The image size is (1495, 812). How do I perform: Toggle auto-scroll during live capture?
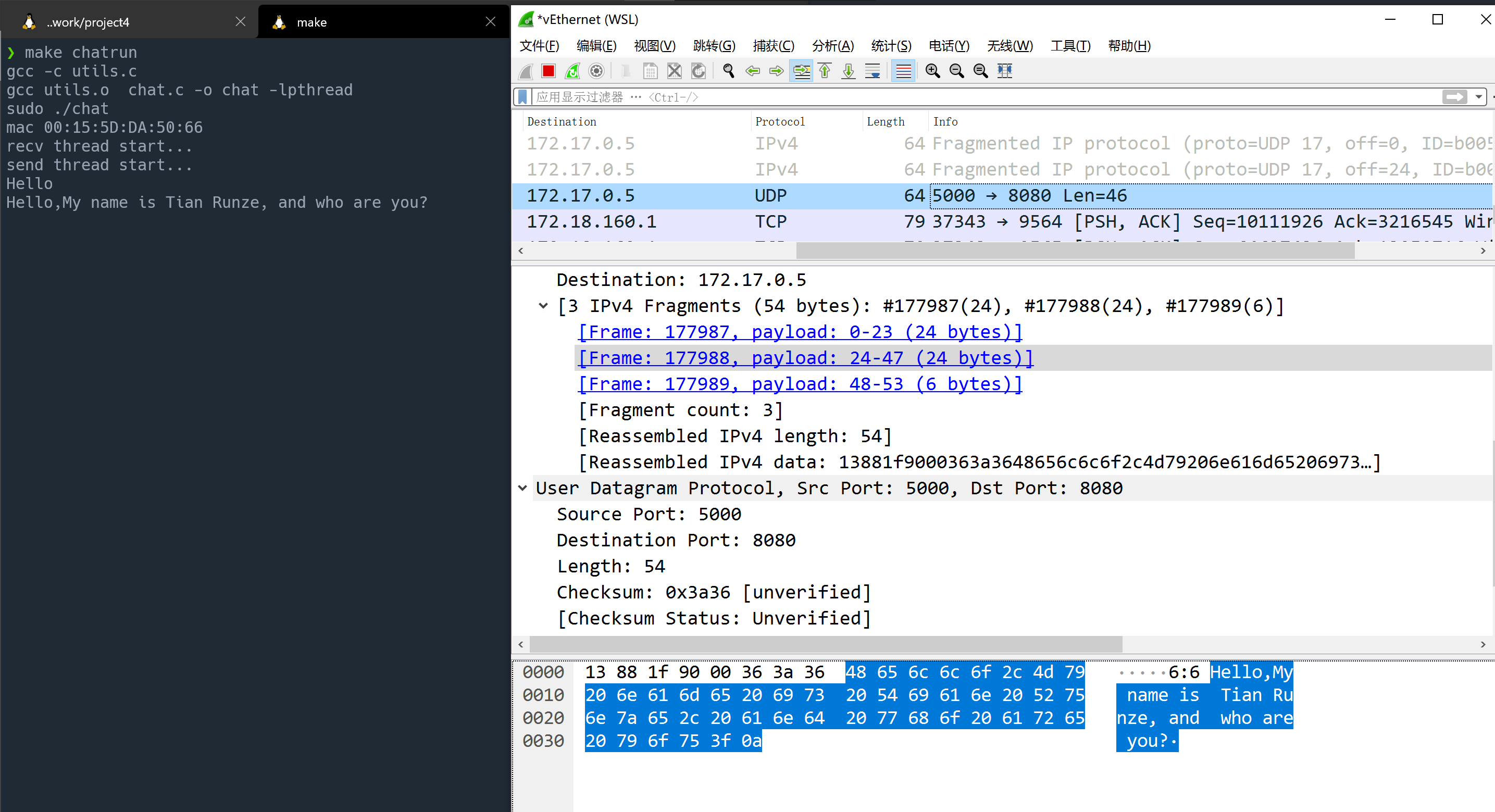pyautogui.click(x=873, y=71)
